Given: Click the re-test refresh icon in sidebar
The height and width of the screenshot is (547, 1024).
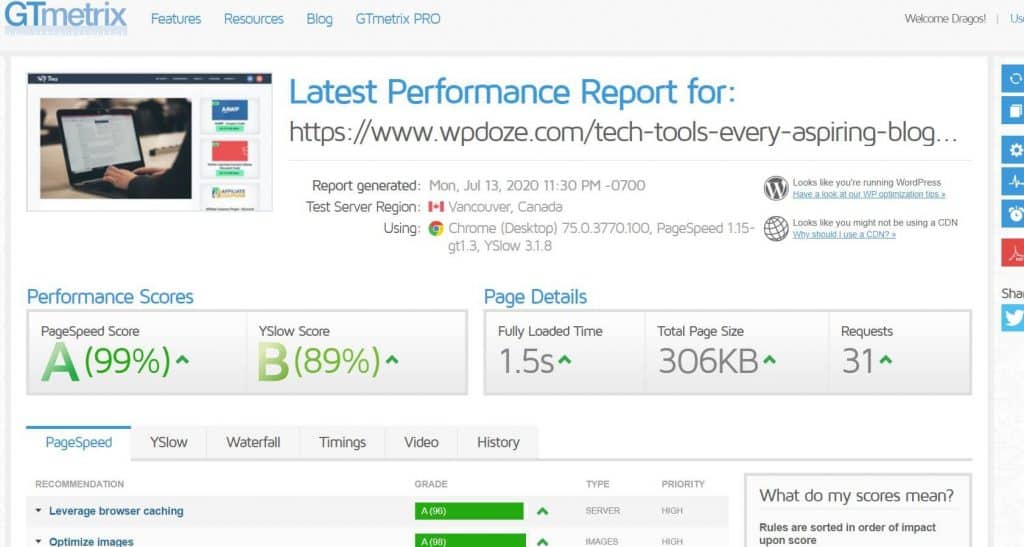Looking at the screenshot, I should pyautogui.click(x=1014, y=78).
